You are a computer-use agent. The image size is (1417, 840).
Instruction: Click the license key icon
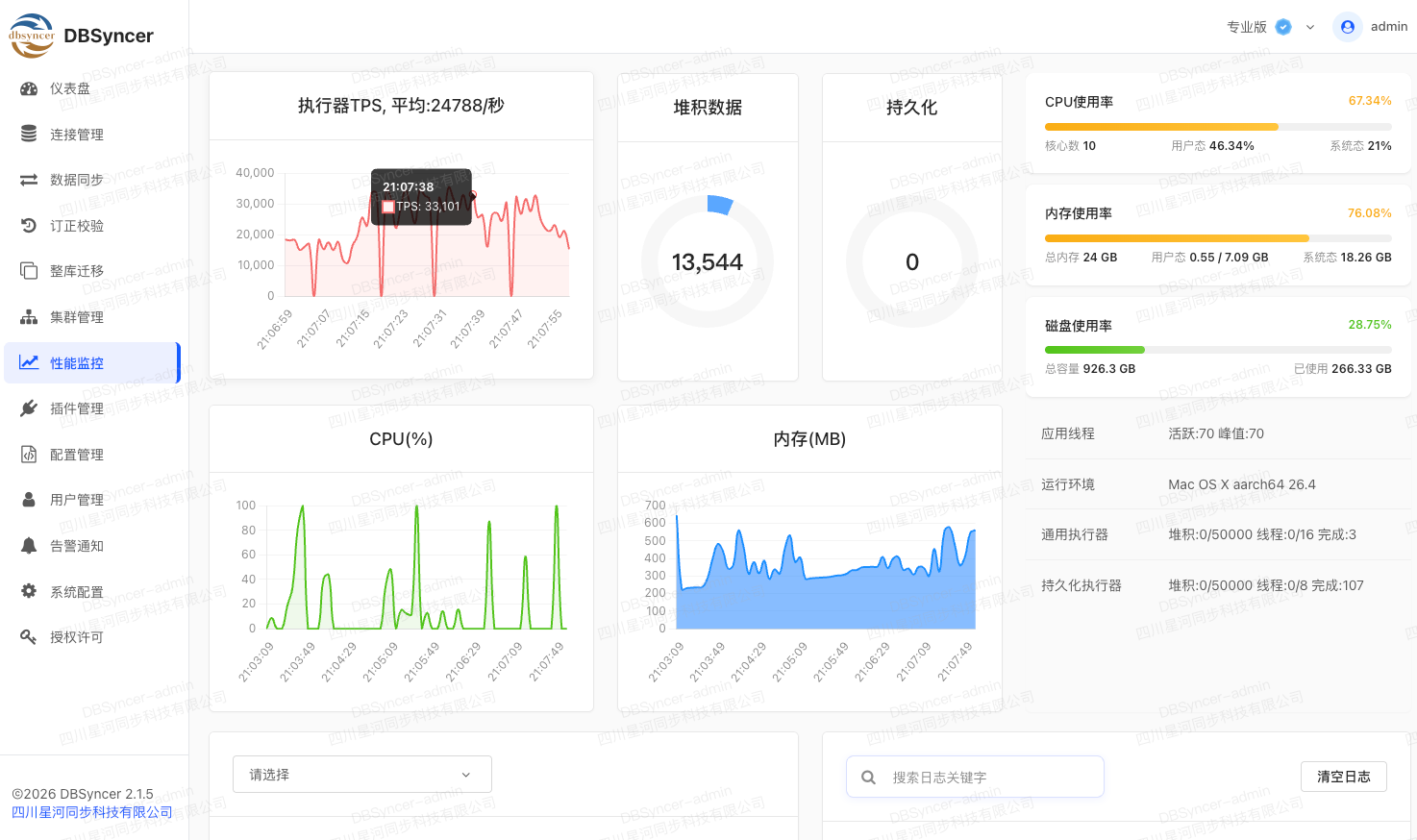[x=29, y=637]
